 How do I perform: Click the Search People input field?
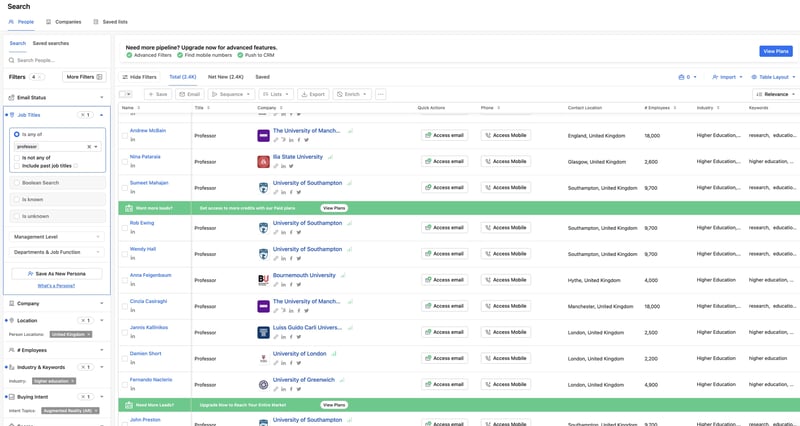click(57, 60)
